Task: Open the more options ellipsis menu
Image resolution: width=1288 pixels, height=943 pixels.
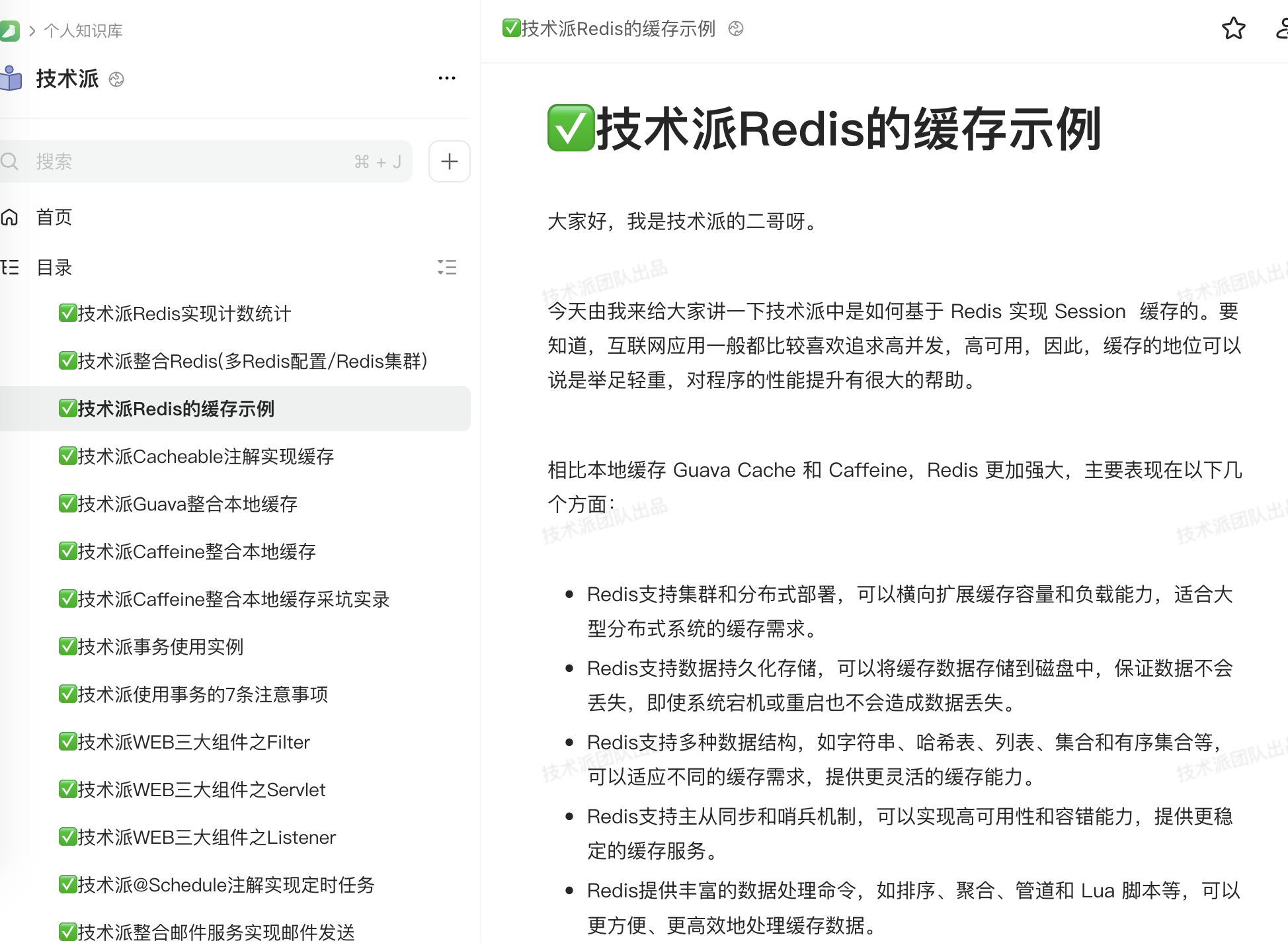Action: click(447, 77)
